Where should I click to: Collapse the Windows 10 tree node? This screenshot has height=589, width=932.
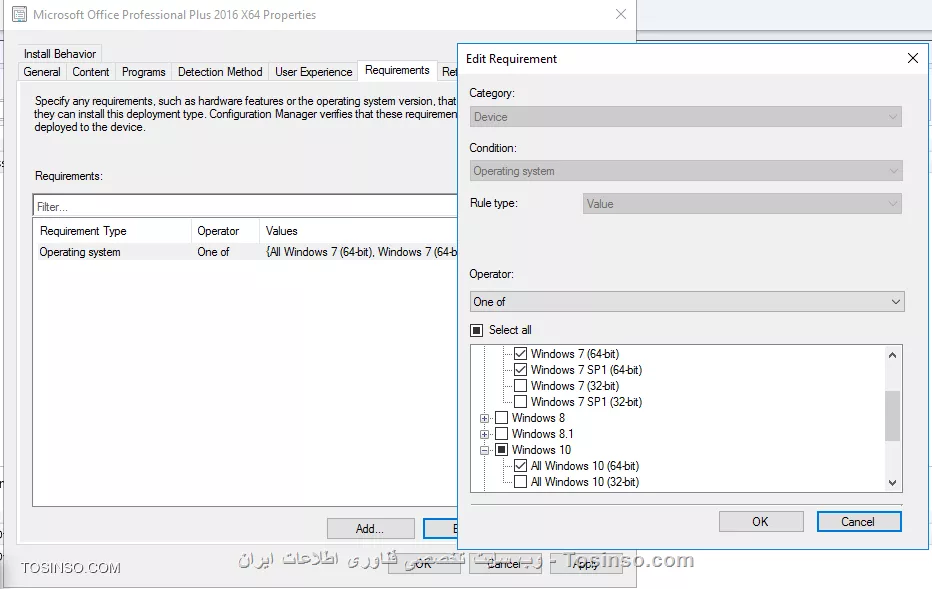[484, 451]
